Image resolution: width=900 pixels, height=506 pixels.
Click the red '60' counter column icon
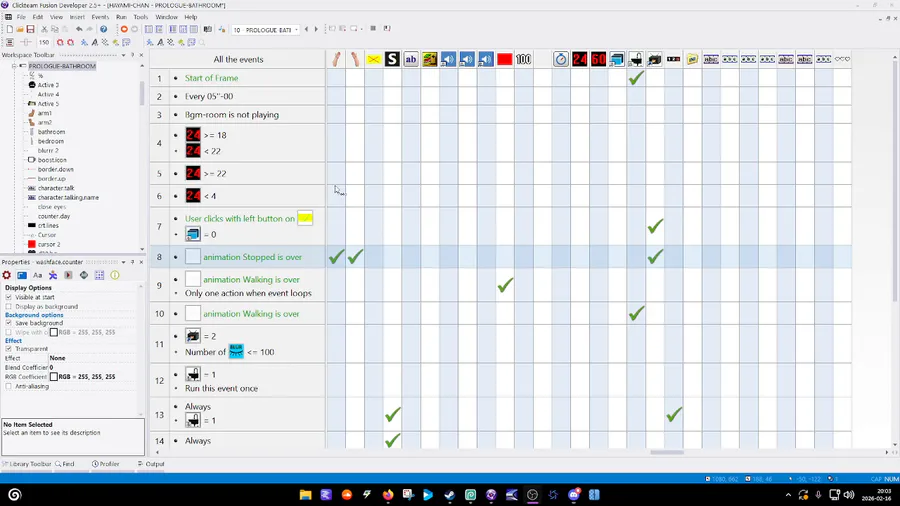(598, 59)
